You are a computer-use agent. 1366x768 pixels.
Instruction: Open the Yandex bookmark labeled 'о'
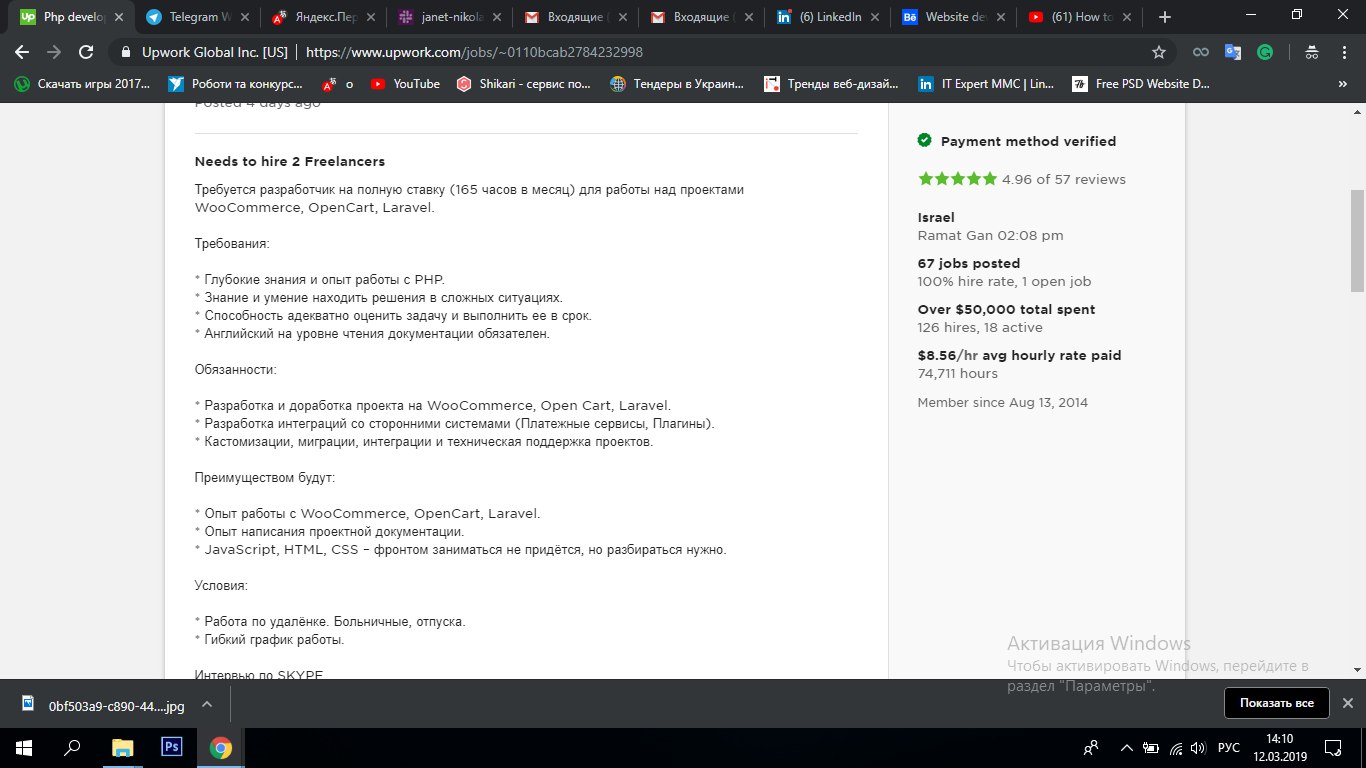337,84
